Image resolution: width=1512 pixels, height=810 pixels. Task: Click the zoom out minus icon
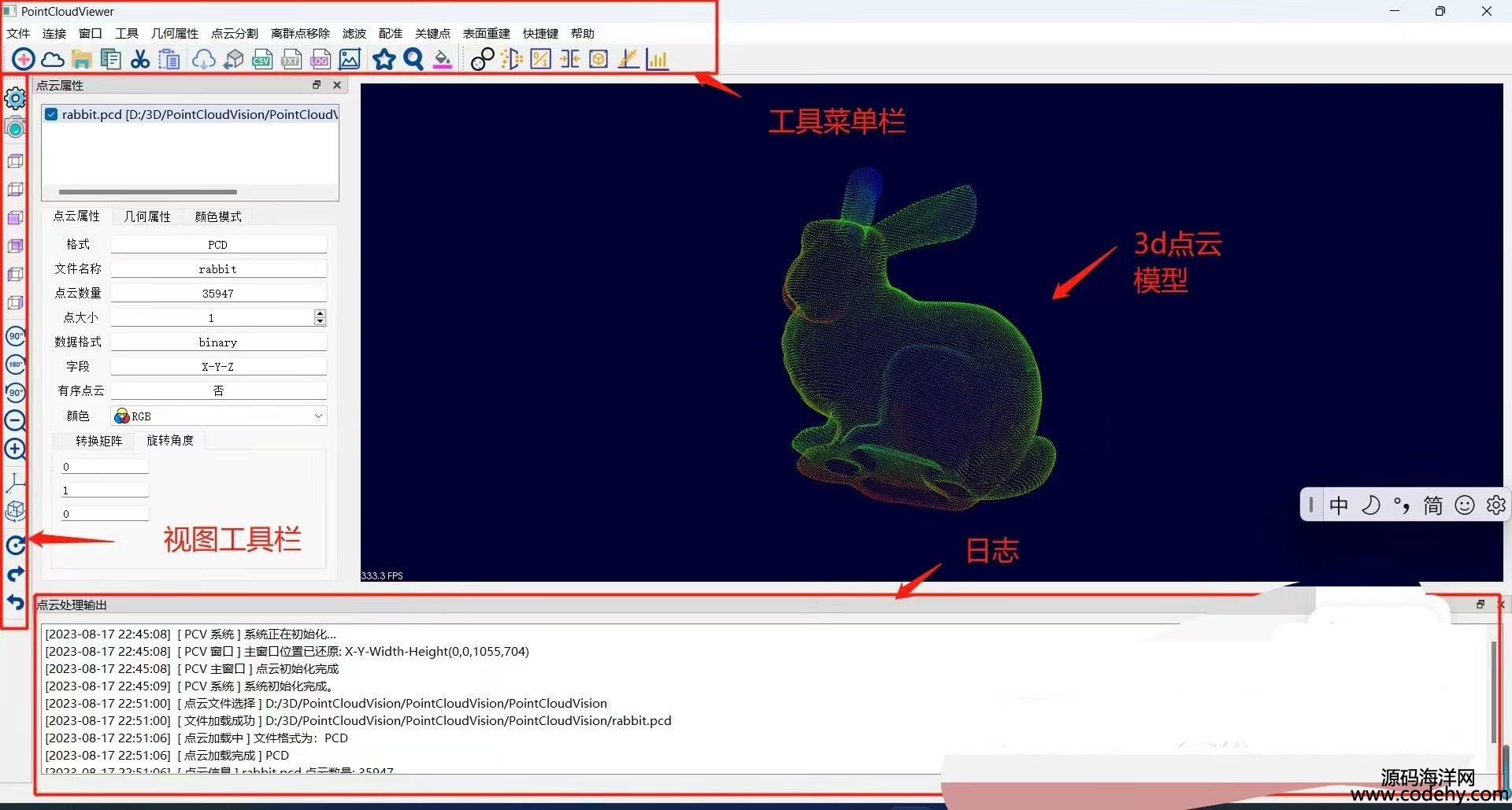(15, 420)
